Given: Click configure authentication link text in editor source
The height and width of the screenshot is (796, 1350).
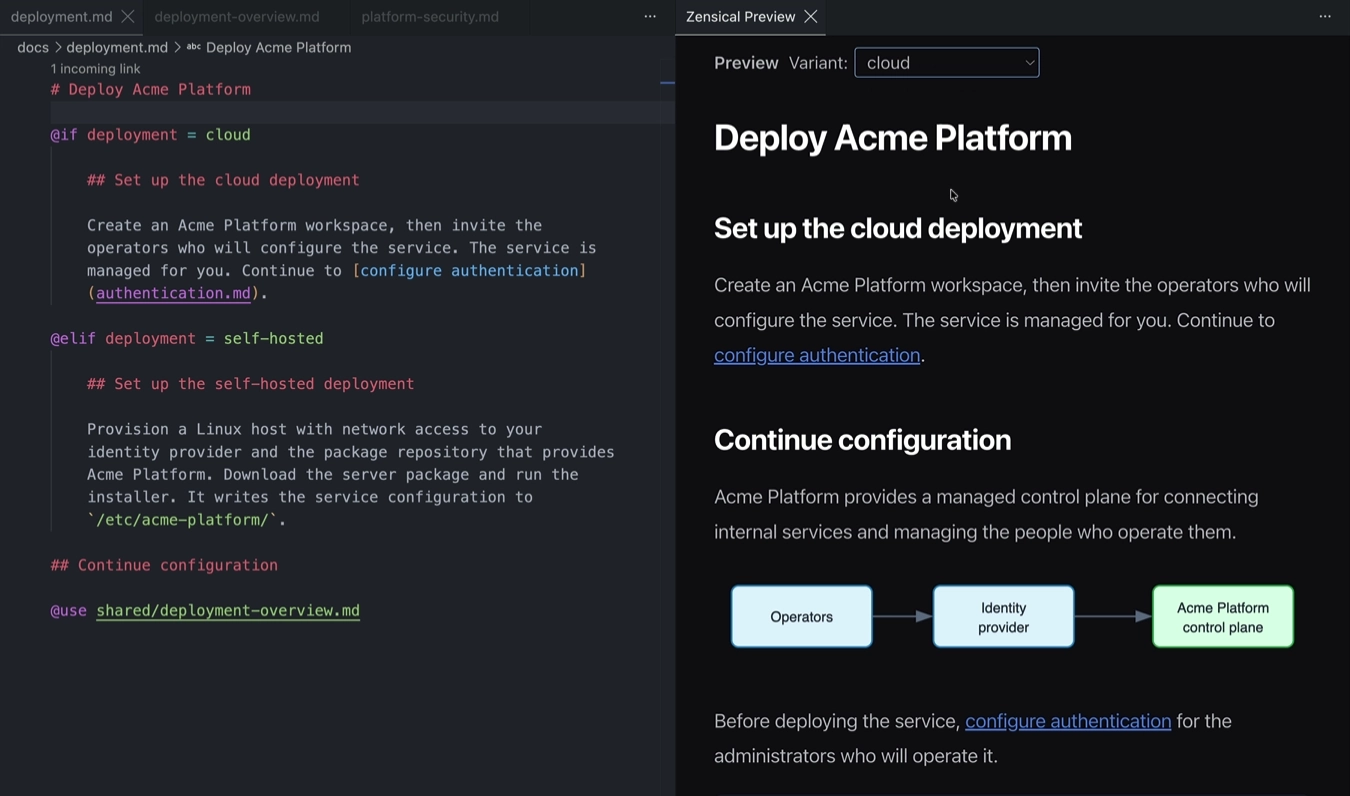Looking at the screenshot, I should pyautogui.click(x=469, y=270).
